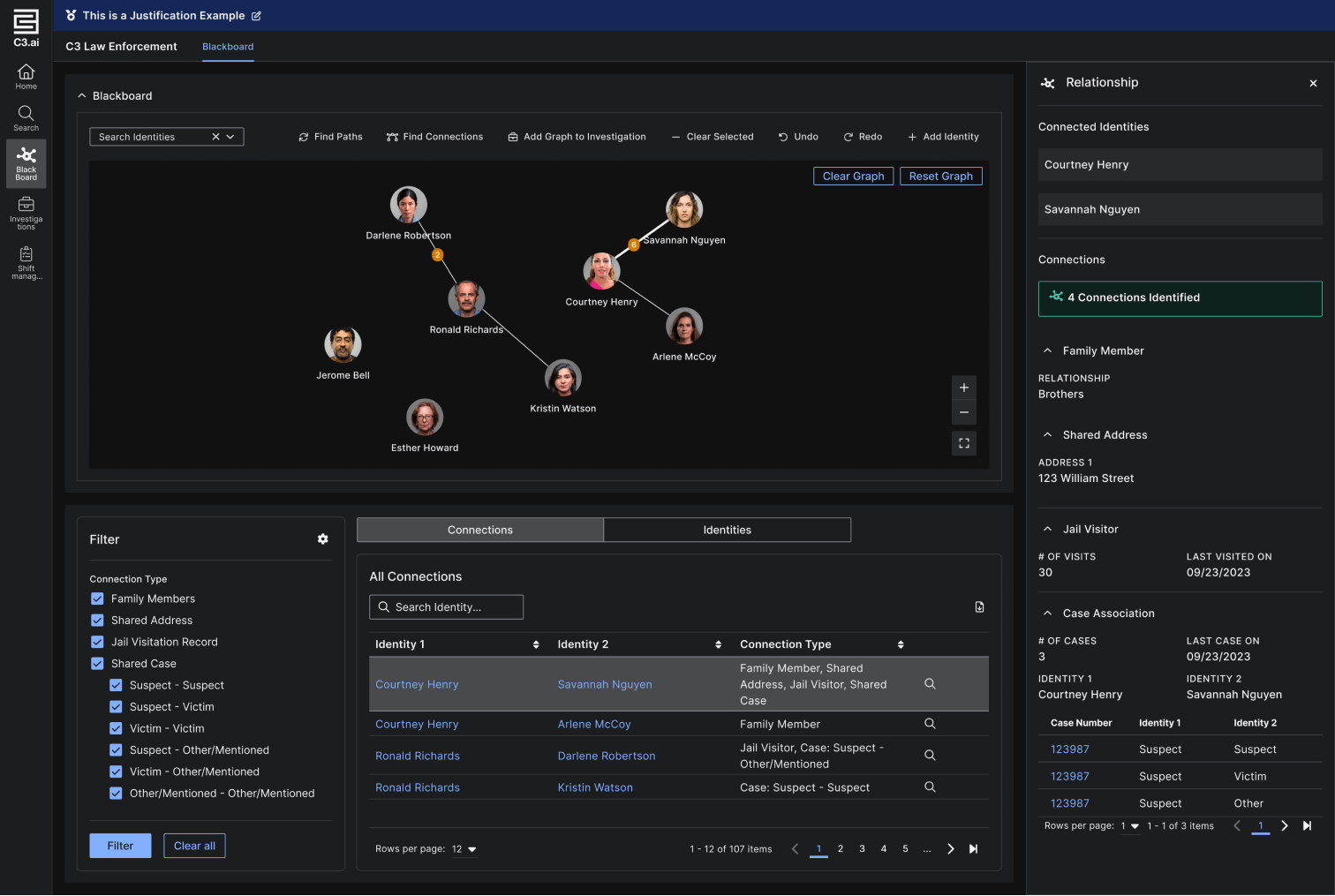Screen dimensions: 1335x896
Task: Click the Search Identity input field
Action: (x=446, y=607)
